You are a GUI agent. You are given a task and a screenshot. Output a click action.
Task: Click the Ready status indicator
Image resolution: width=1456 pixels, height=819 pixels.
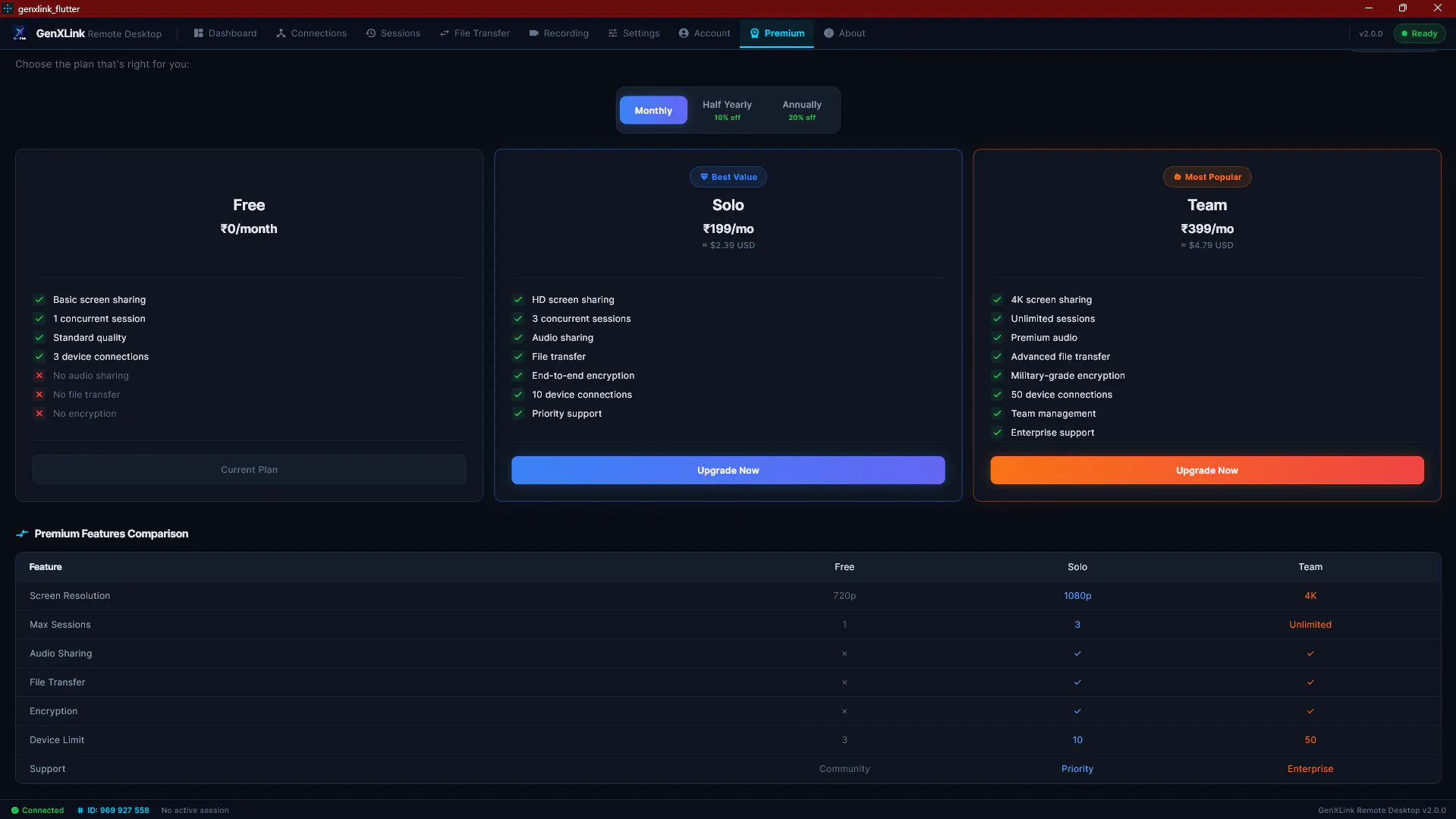point(1419,33)
